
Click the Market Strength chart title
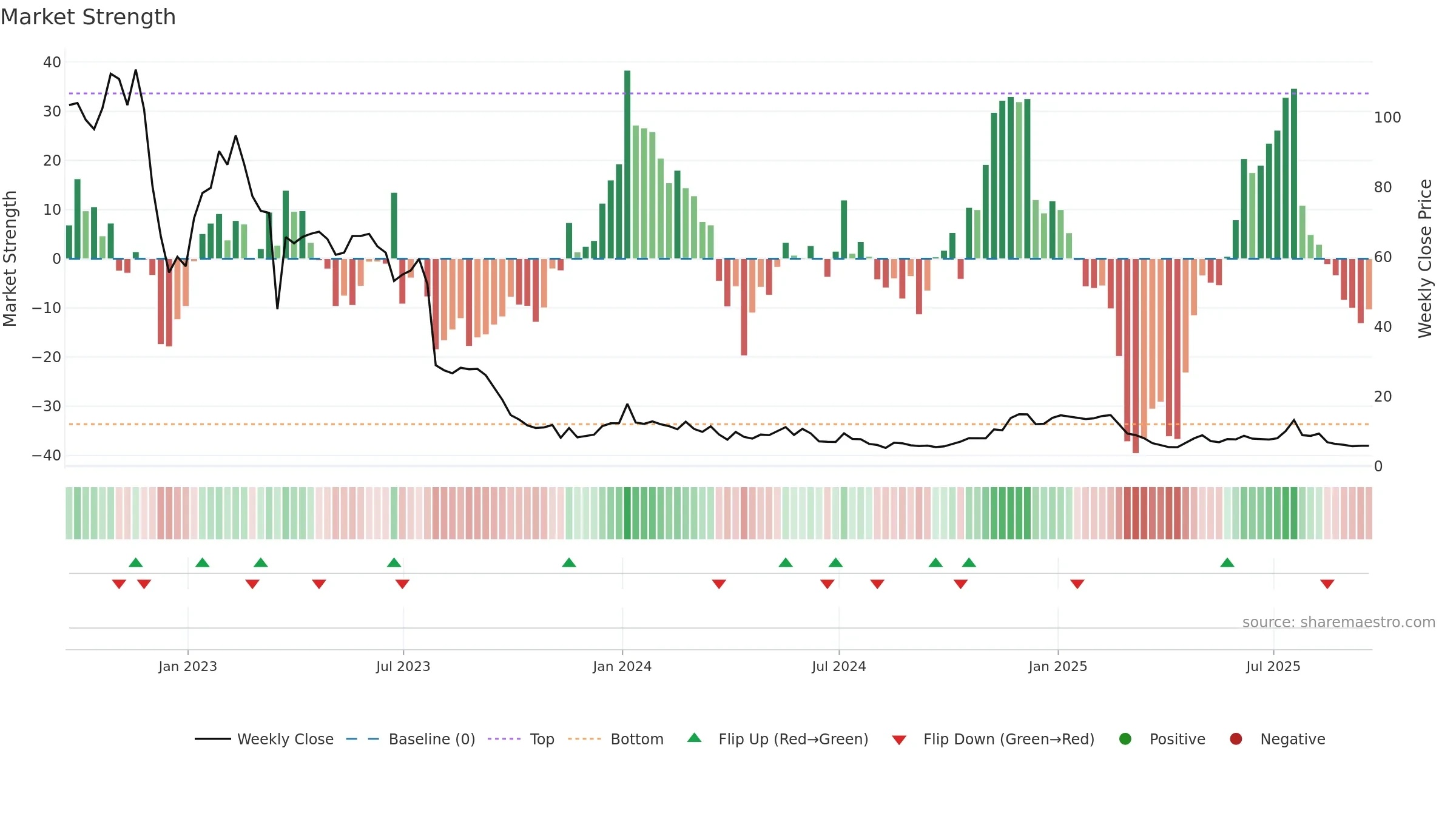coord(88,17)
